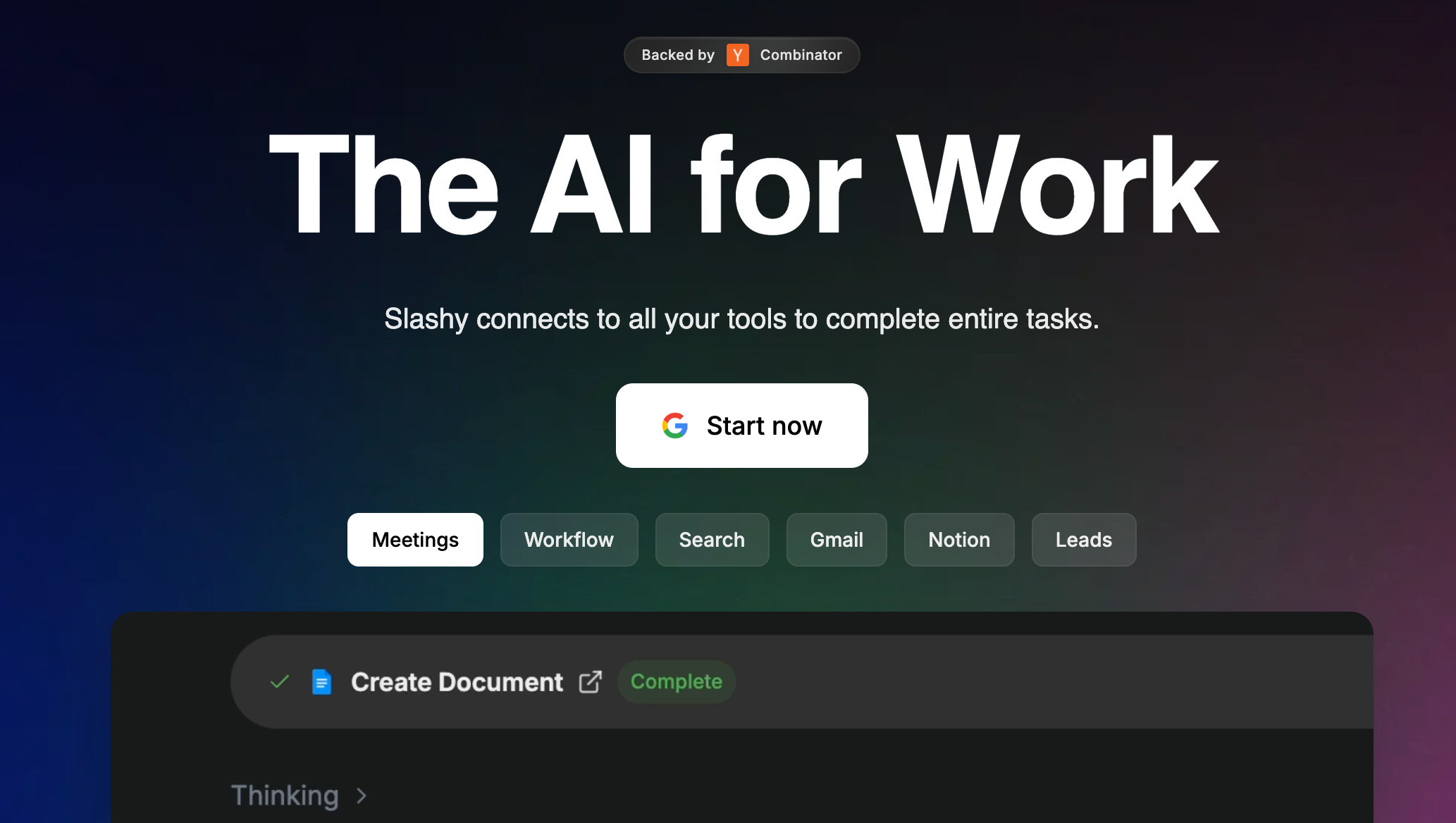The width and height of the screenshot is (1456, 823).
Task: Select the Notion tab
Action: pos(959,540)
